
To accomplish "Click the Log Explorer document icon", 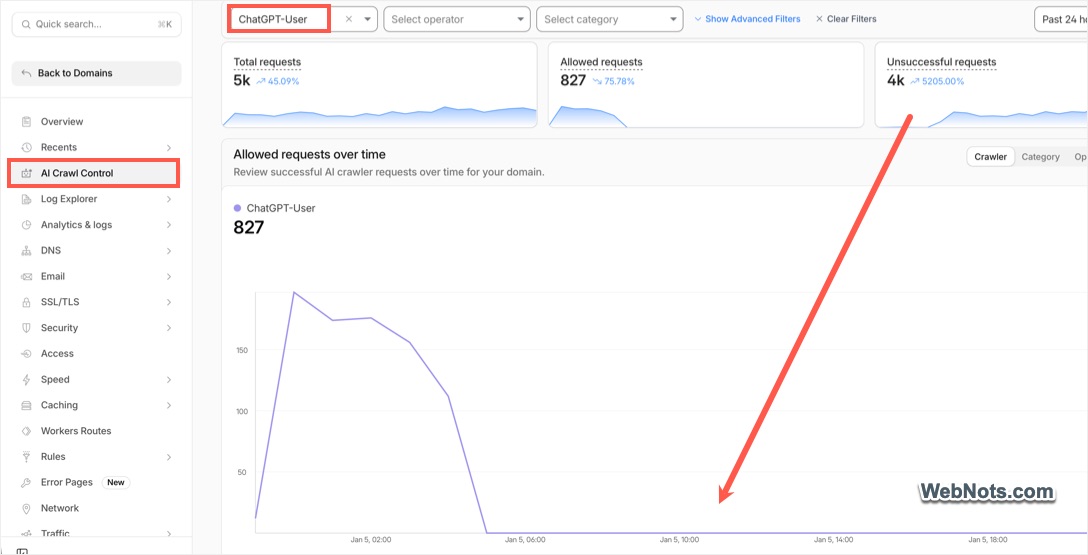I will coord(26,199).
